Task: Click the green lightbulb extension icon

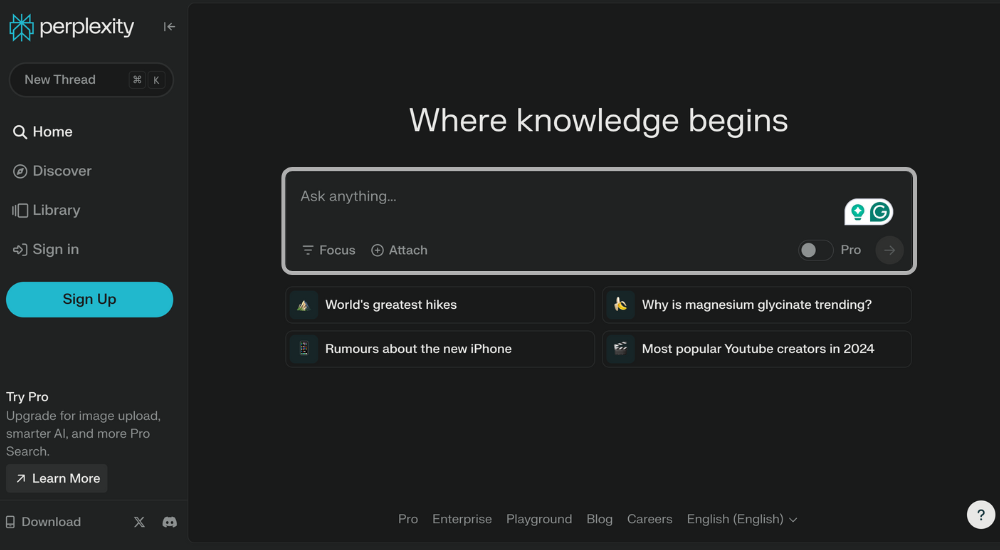Action: point(858,212)
